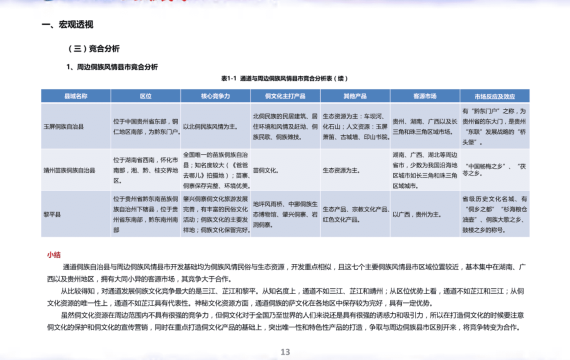Click the red 小结 heading
The width and height of the screenshot is (570, 360).
click(x=54, y=255)
